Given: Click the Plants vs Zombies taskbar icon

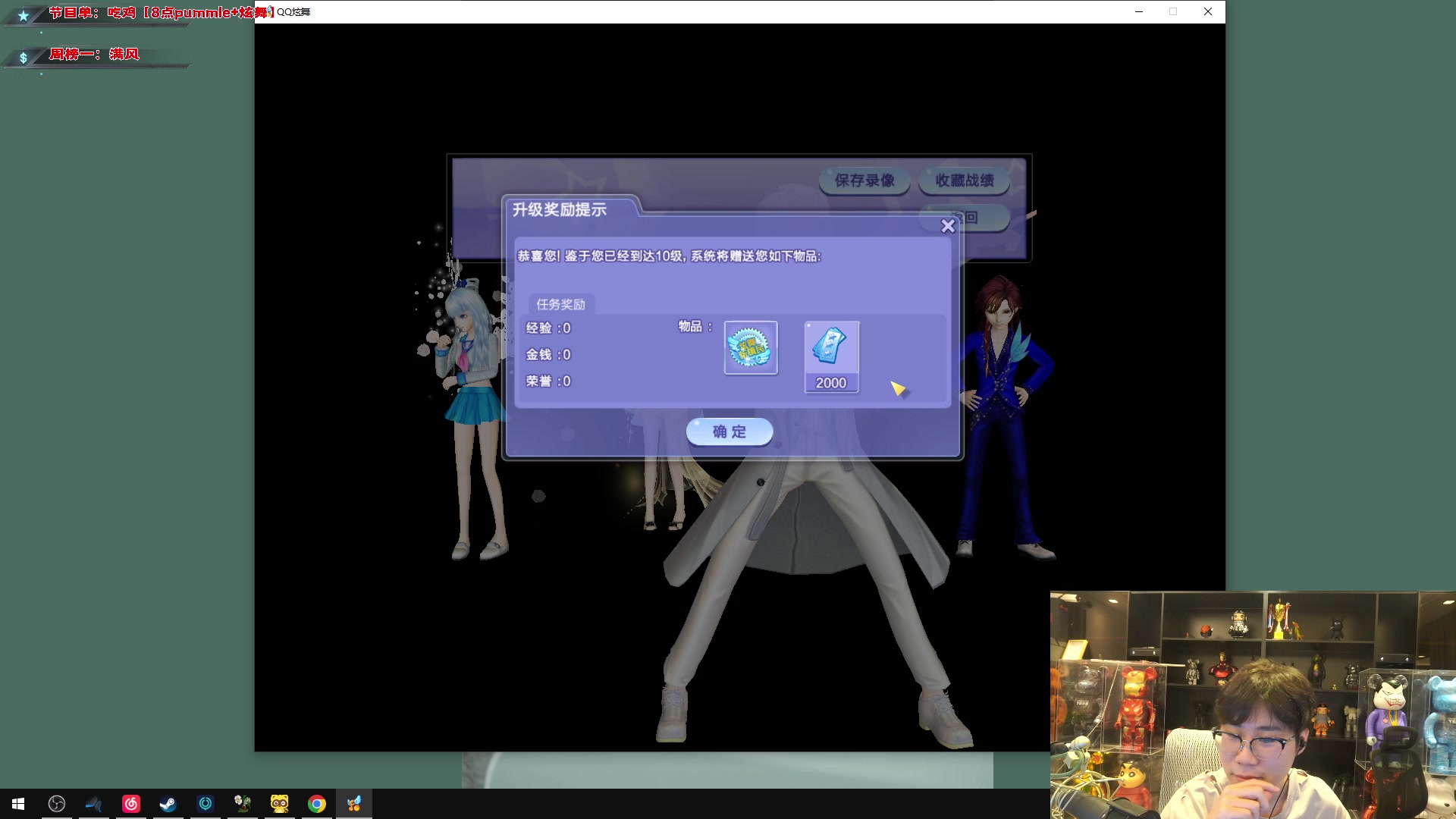Looking at the screenshot, I should (243, 804).
